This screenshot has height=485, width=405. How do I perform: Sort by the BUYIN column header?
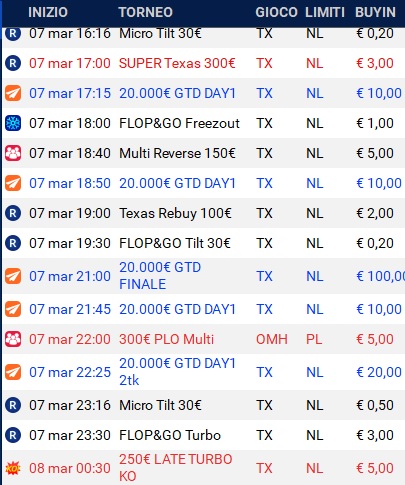pos(375,12)
